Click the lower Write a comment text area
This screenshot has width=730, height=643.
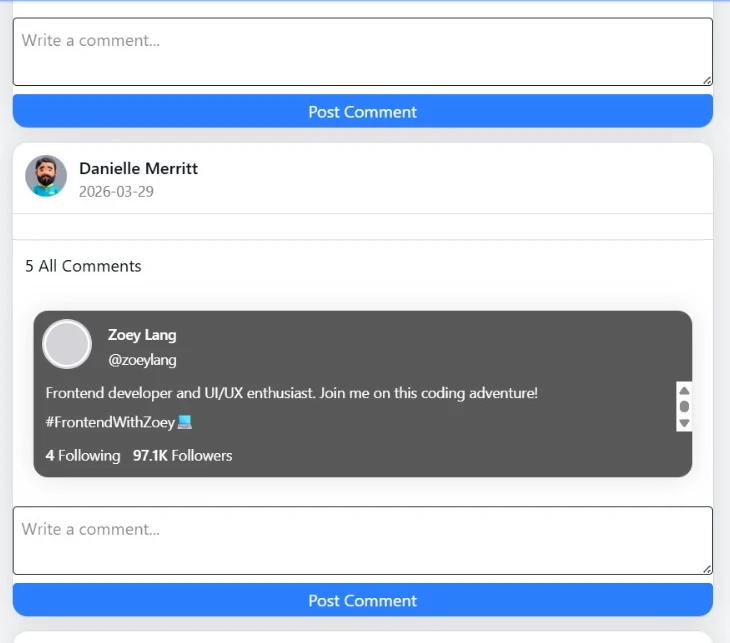(x=363, y=541)
